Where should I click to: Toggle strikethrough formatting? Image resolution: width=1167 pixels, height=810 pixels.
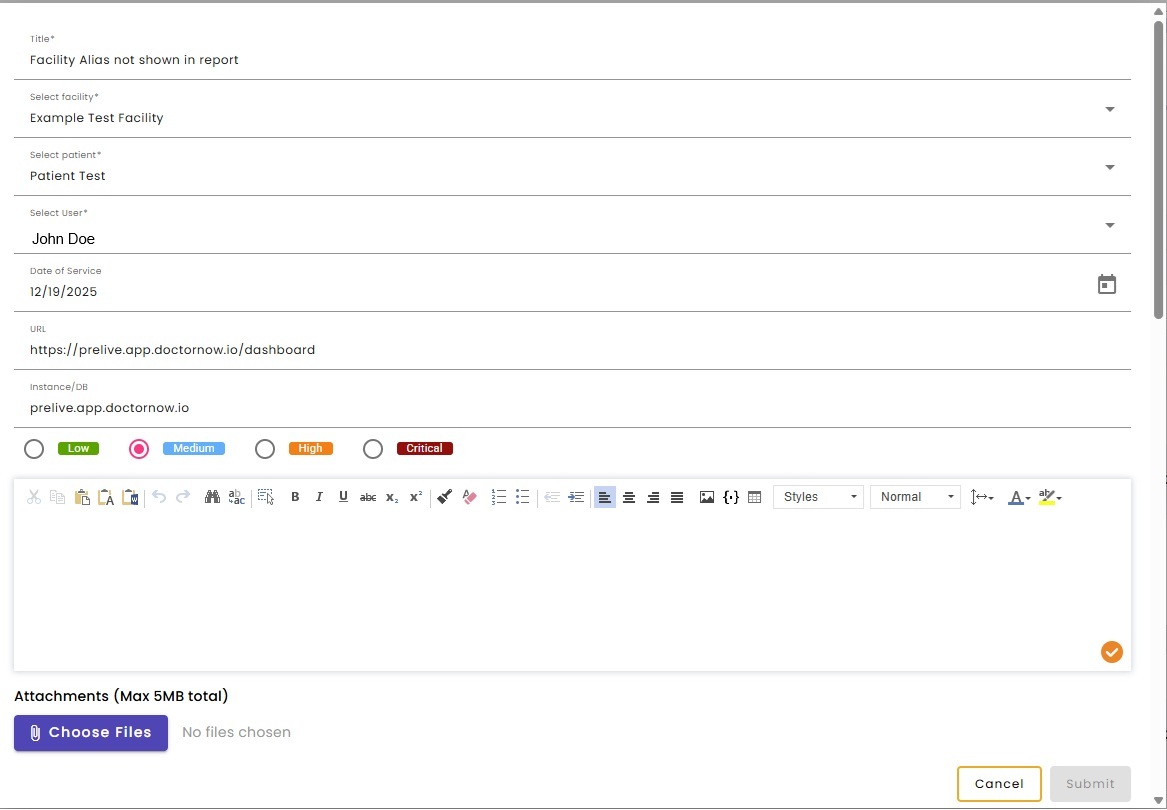pyautogui.click(x=368, y=497)
